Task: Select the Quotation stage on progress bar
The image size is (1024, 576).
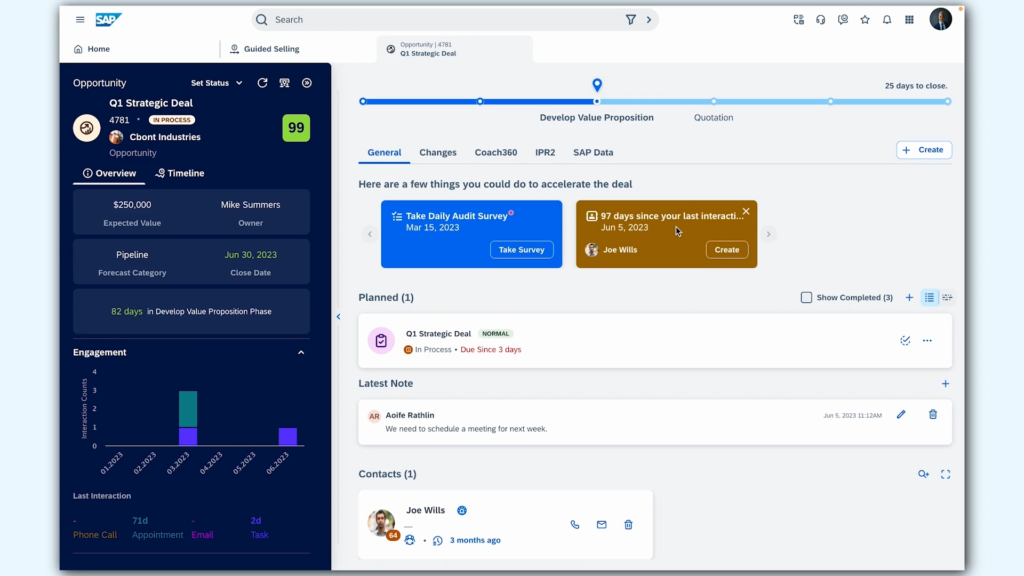Action: (x=713, y=101)
